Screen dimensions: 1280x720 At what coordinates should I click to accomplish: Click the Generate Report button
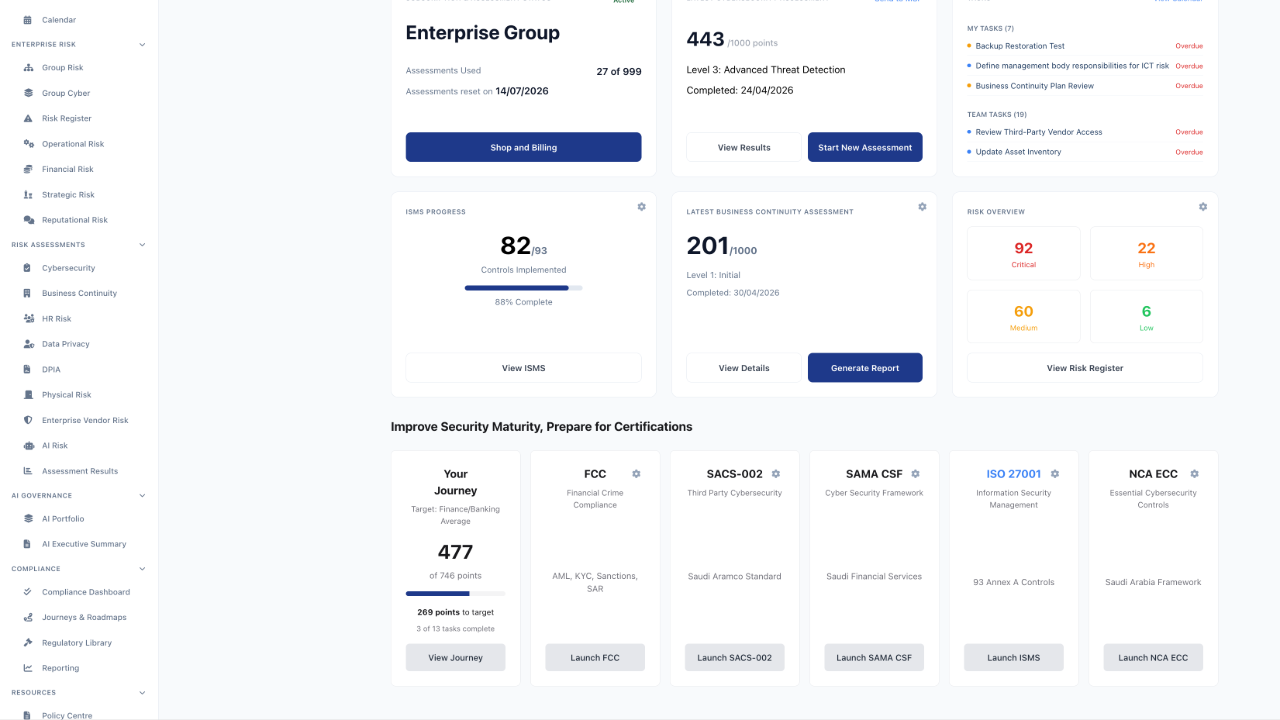865,368
